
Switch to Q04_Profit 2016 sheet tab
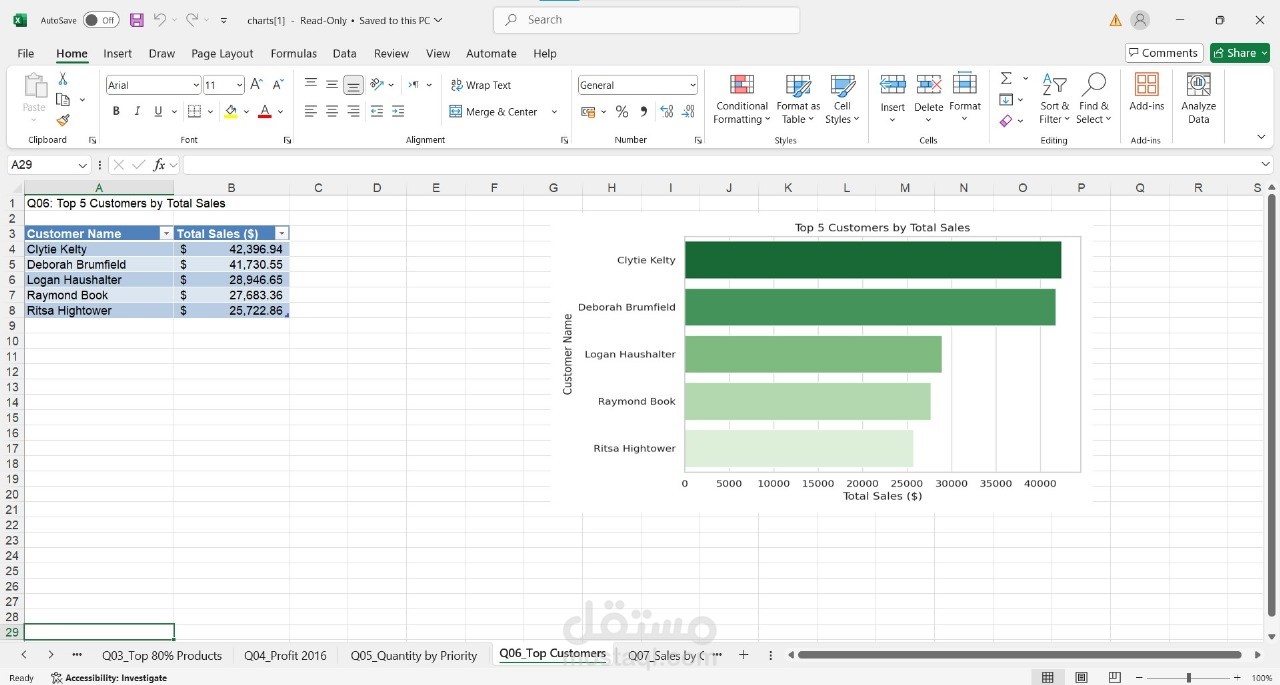point(285,655)
